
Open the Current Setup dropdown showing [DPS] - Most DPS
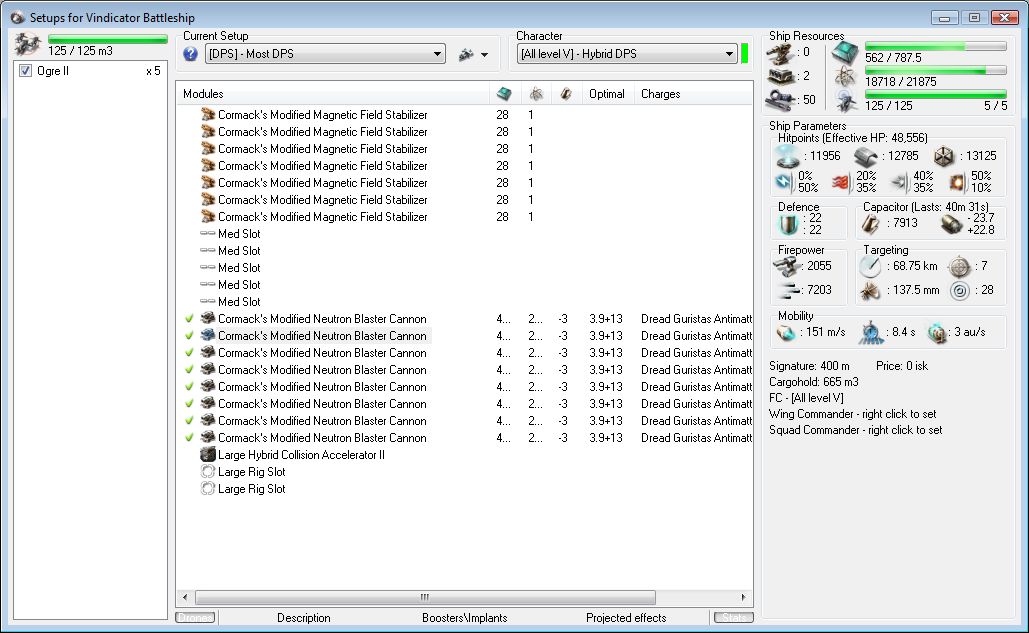(326, 54)
